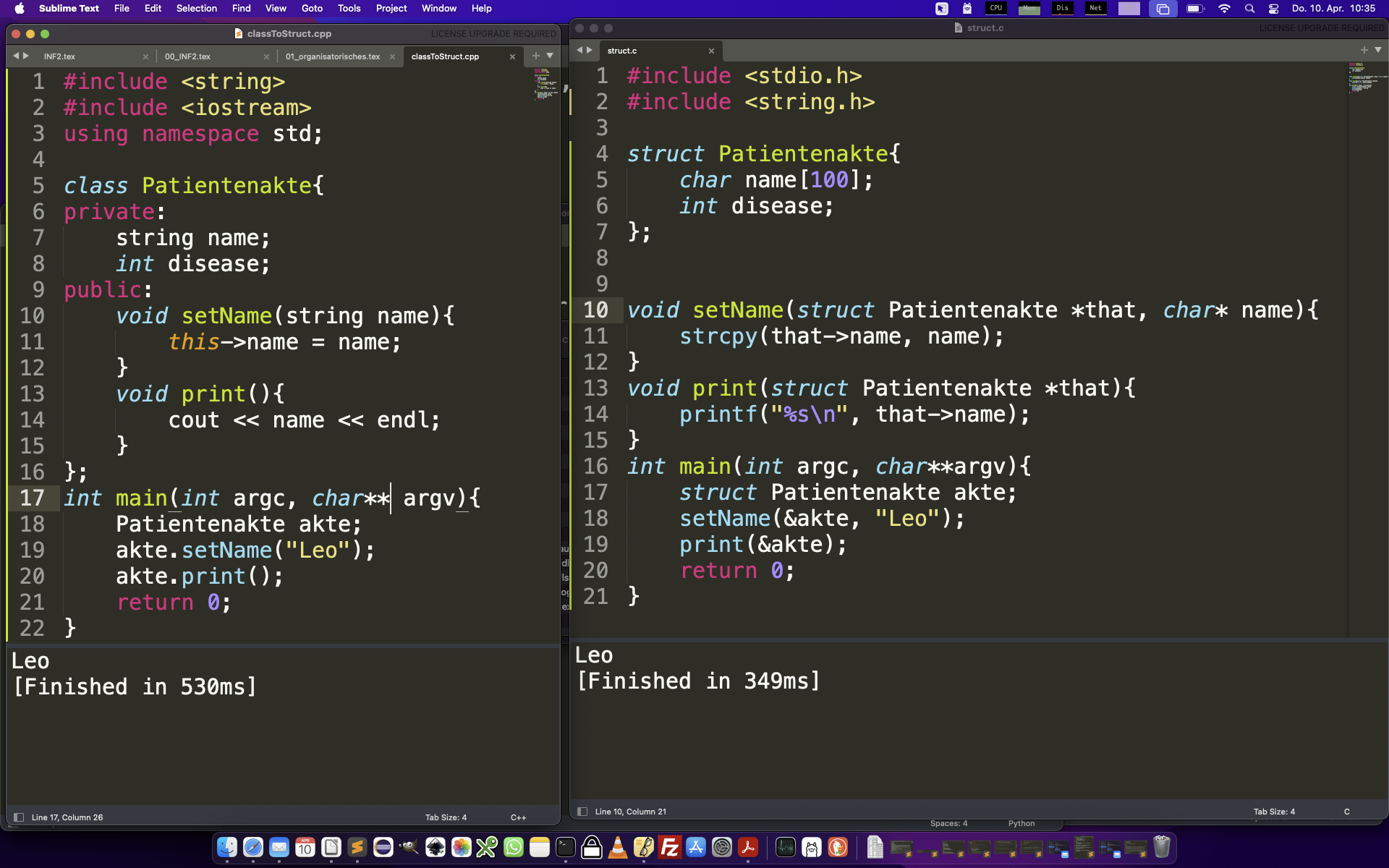The height and width of the screenshot is (868, 1389).
Task: Click the panel switcher icon in classToStruct.cpp status bar
Action: pyautogui.click(x=19, y=817)
